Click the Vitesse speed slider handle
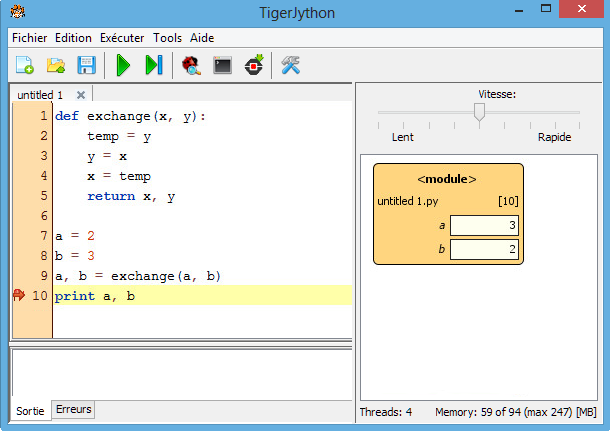The width and height of the screenshot is (610, 431). coord(479,112)
